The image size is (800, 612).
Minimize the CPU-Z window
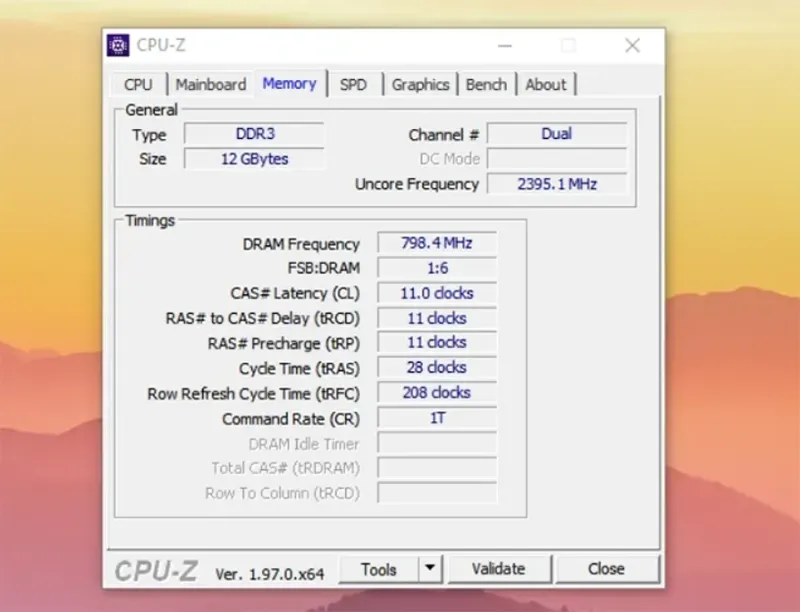pyautogui.click(x=505, y=46)
